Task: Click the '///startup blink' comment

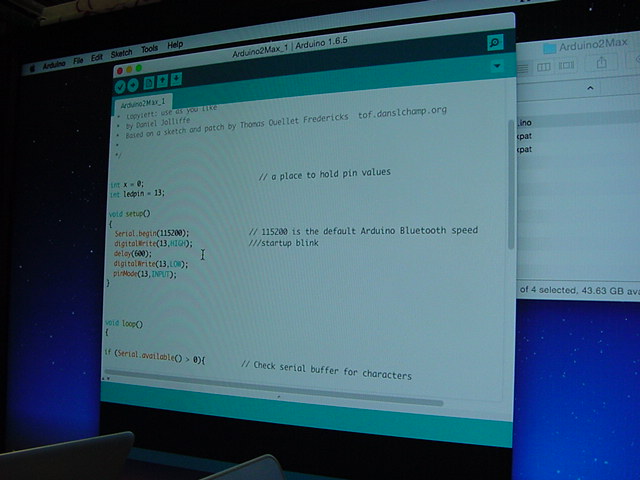Action: 283,243
